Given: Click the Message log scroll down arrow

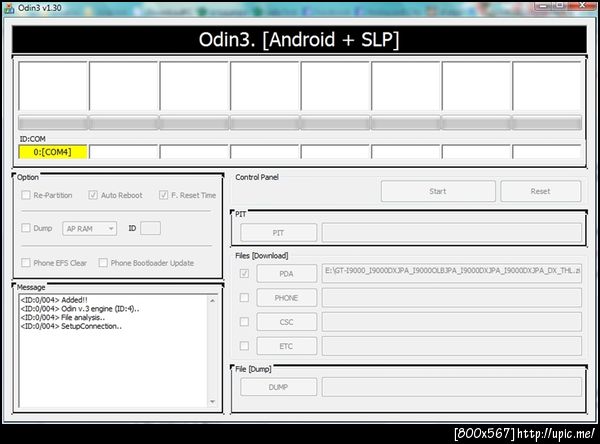Looking at the screenshot, I should (212, 402).
